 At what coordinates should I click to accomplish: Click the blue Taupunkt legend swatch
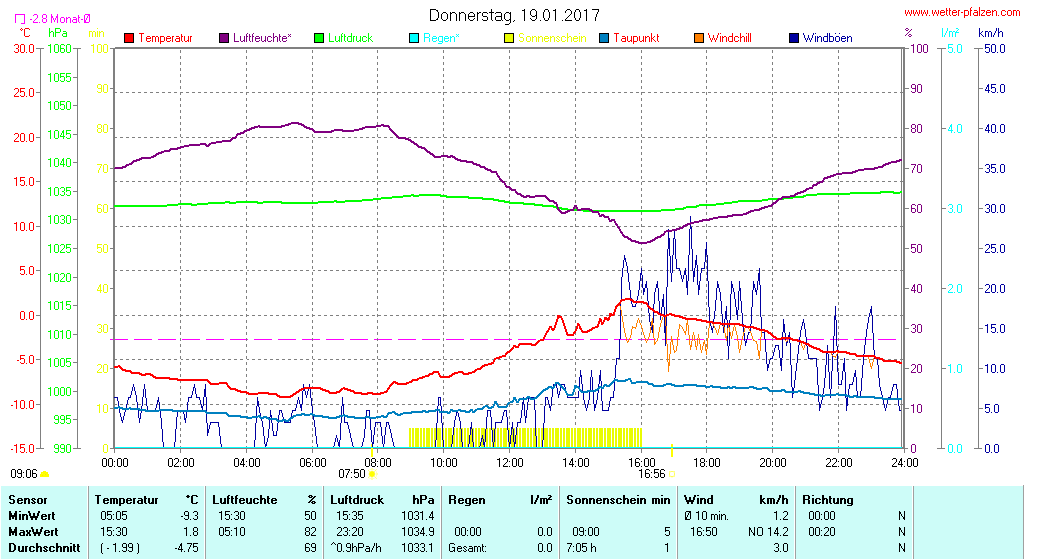tap(605, 38)
